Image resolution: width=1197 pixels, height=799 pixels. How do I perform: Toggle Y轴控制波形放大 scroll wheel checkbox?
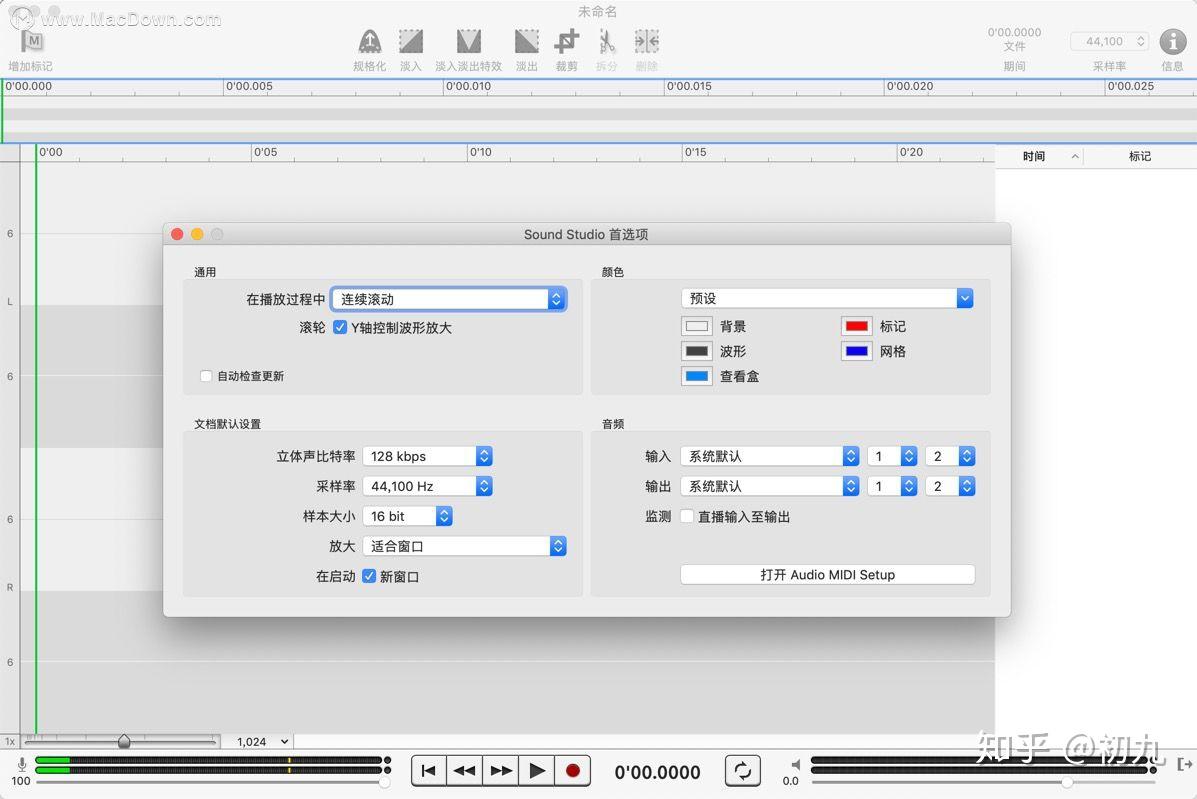[340, 327]
